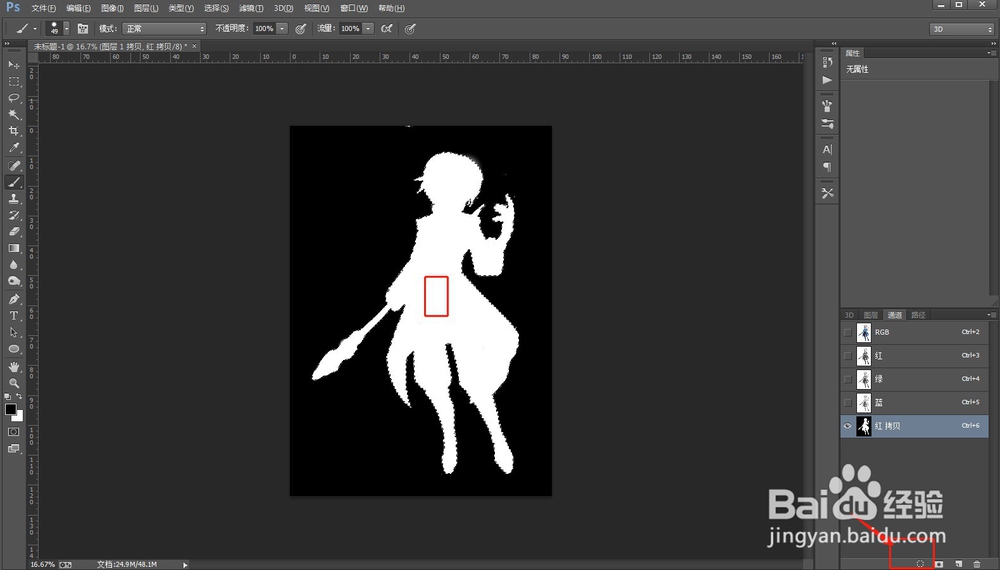Select the Lasso tool
The image size is (1000, 570).
[x=13, y=98]
